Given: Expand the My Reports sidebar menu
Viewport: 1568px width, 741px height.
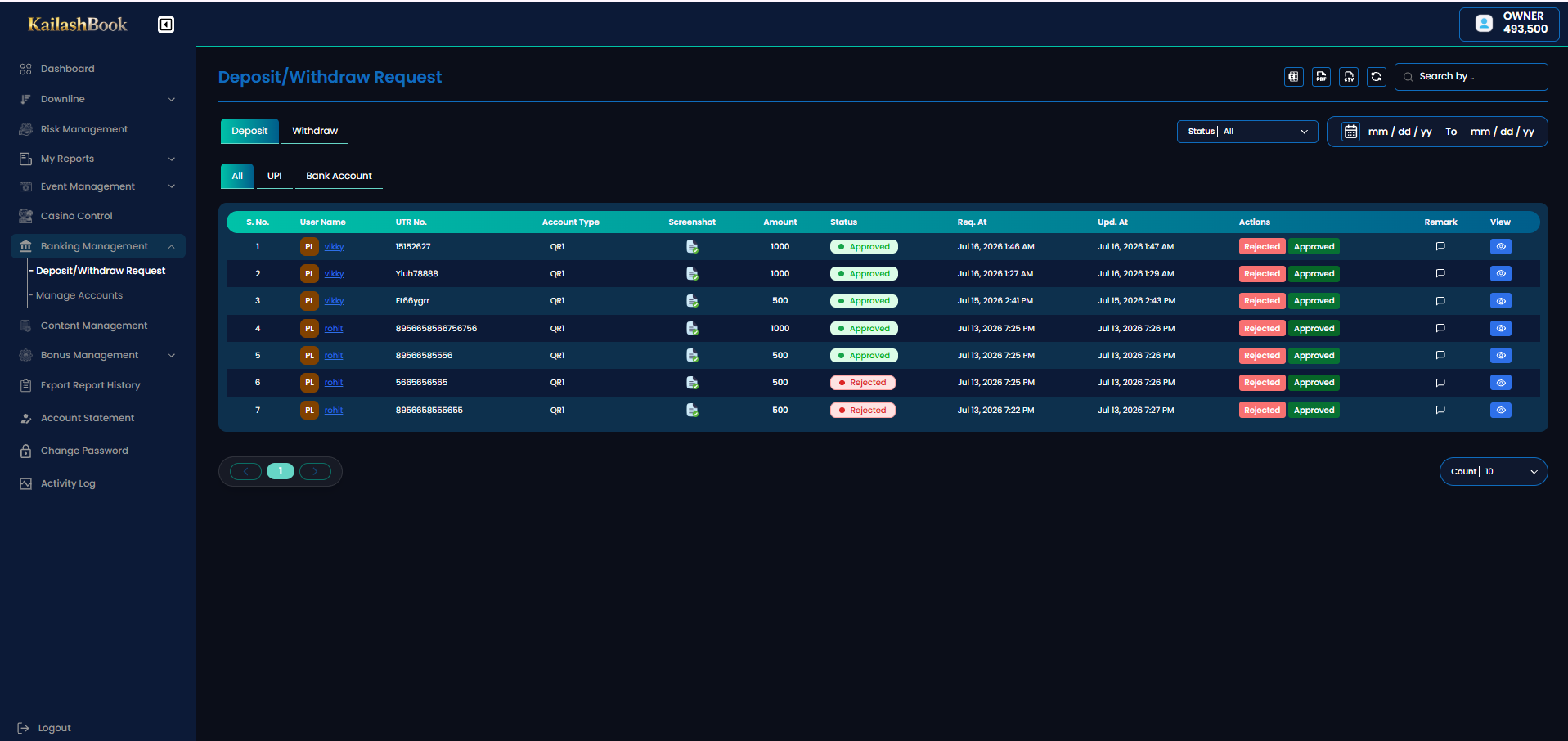Looking at the screenshot, I should pyautogui.click(x=98, y=159).
